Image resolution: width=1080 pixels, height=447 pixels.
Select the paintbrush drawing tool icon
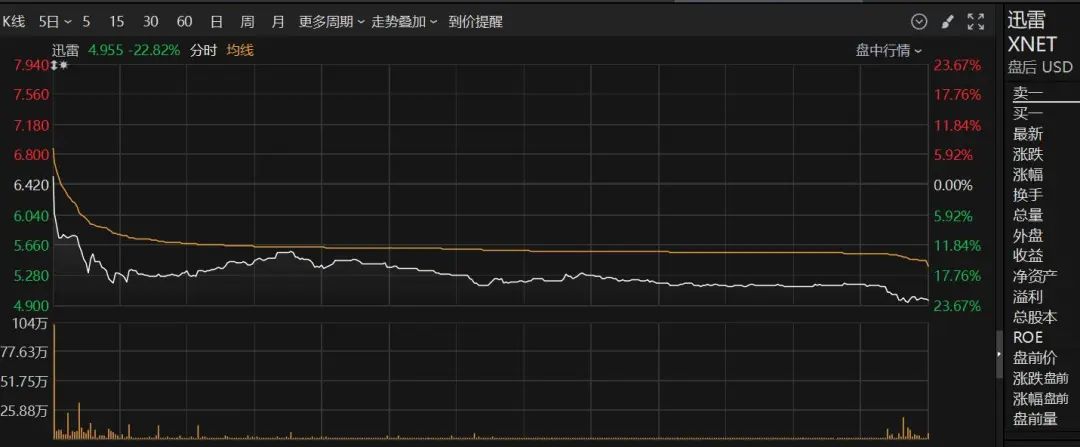pos(947,22)
